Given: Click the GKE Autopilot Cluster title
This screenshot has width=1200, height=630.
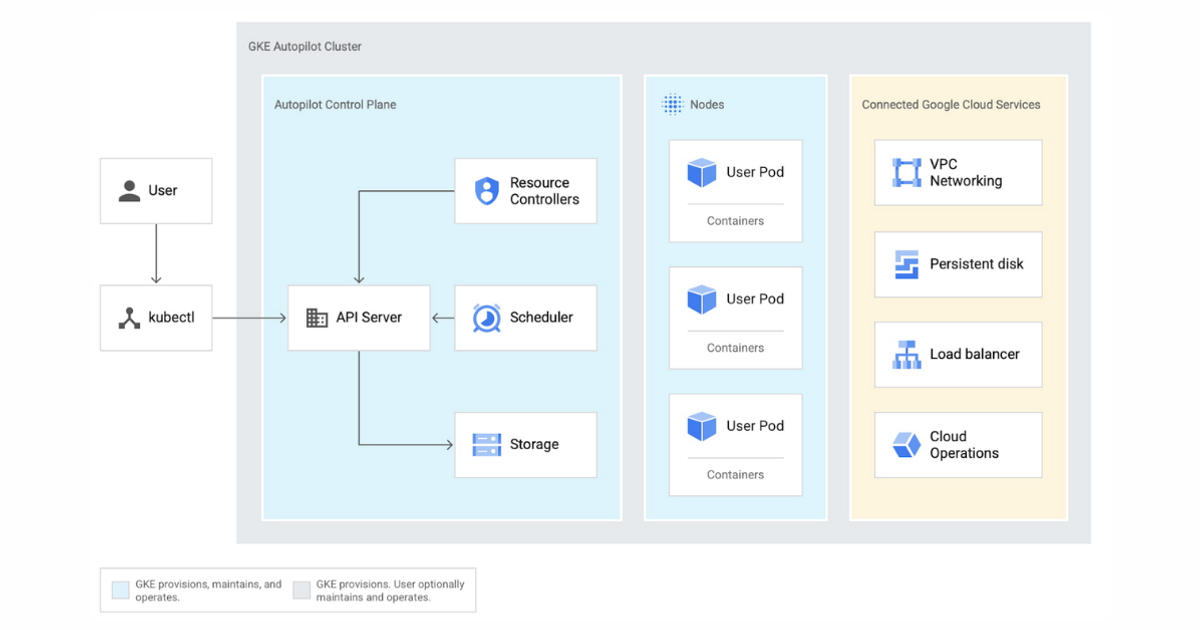Looking at the screenshot, I should click(305, 46).
